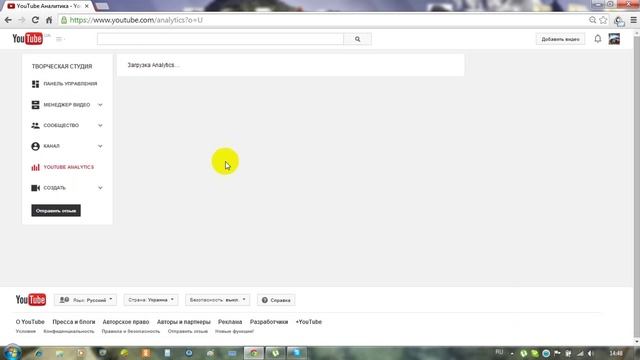The image size is (640, 360).
Task: Open the Правила и безопасность link
Action: 131,331
